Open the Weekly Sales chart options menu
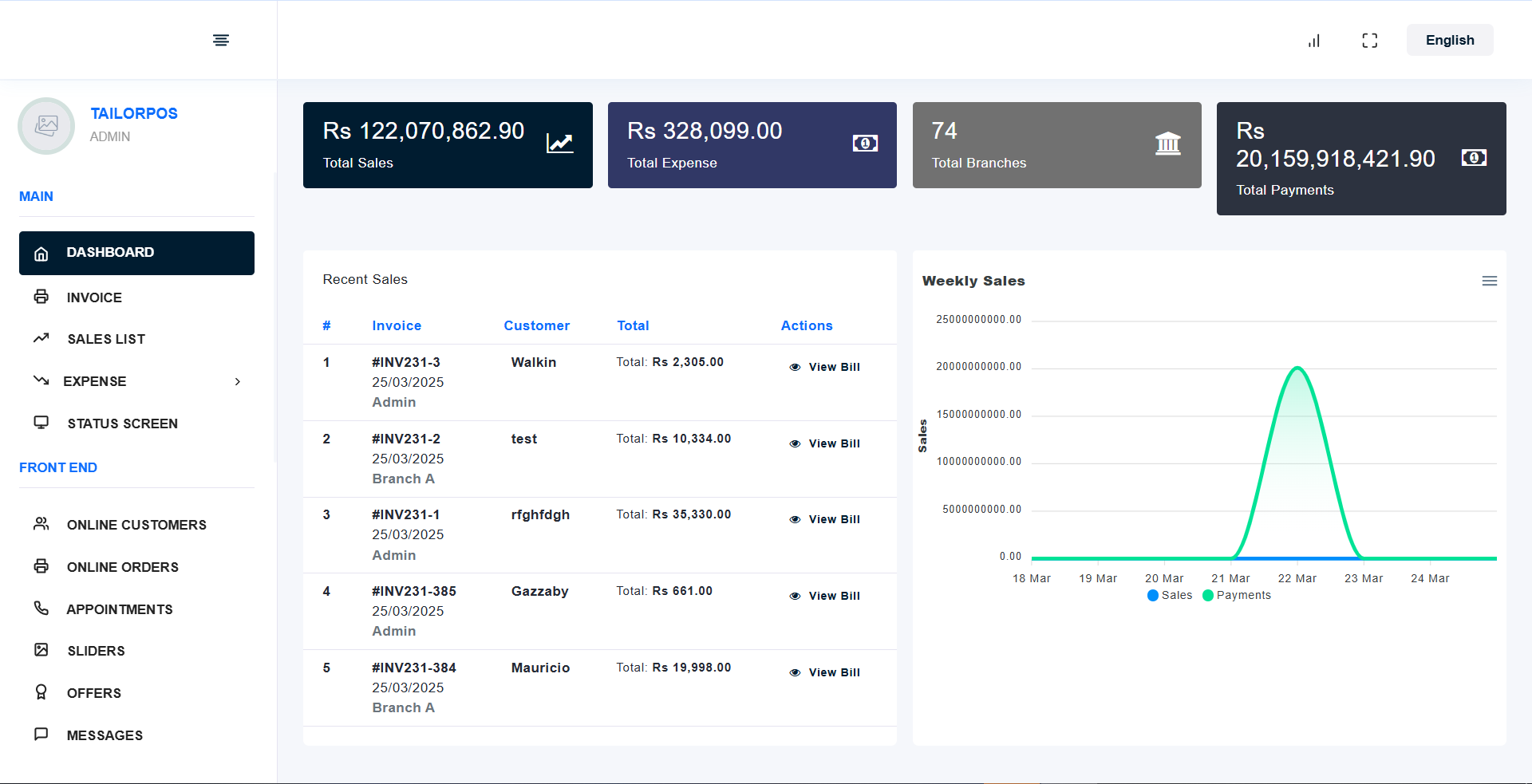Viewport: 1532px width, 784px height. (x=1489, y=281)
